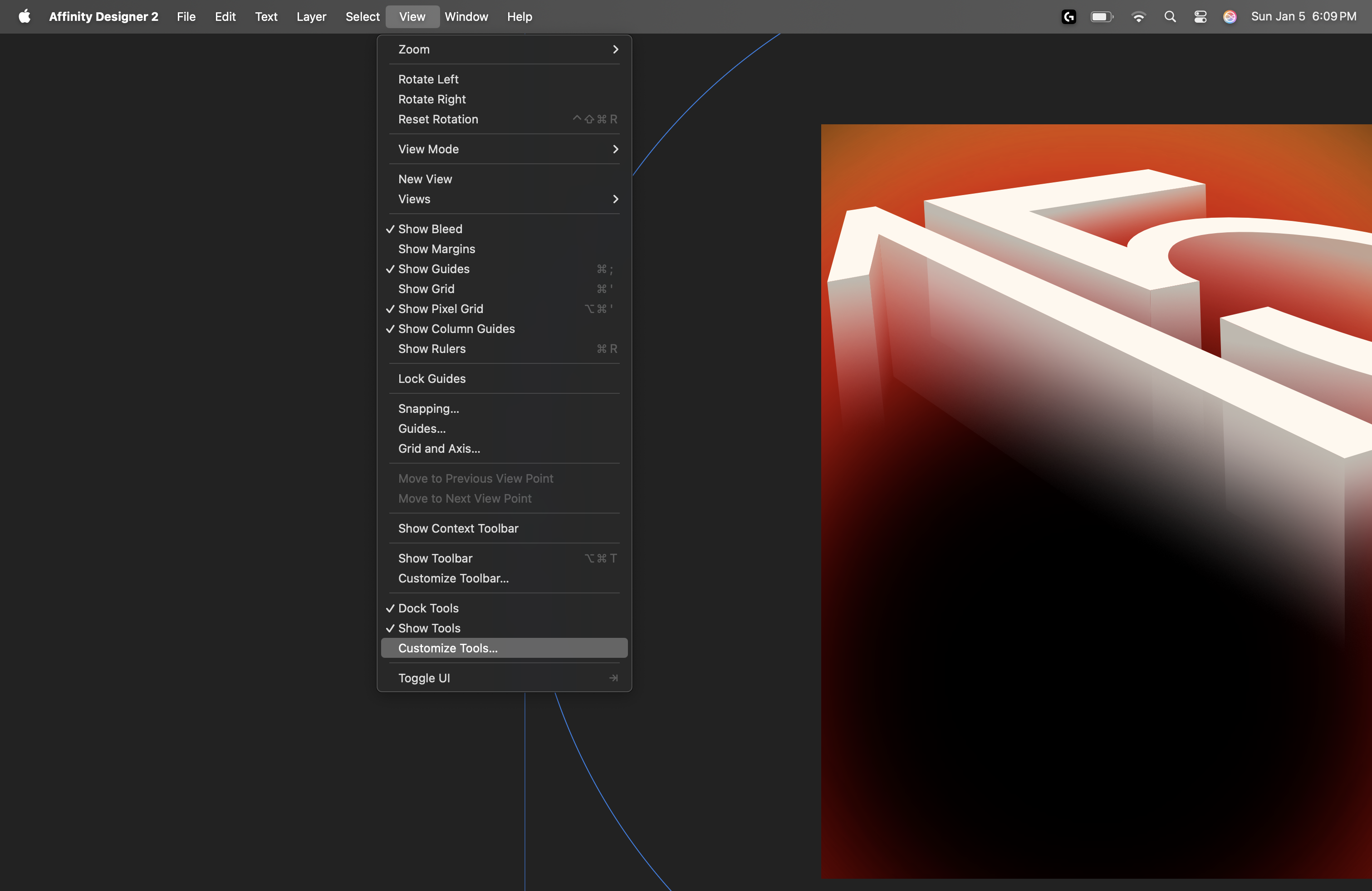Open Control Center icon in menu bar
Viewport: 1372px width, 891px height.
[1200, 17]
